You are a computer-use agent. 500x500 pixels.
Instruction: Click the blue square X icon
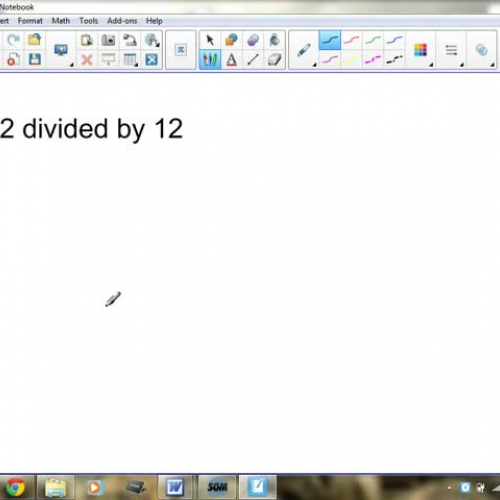coord(151,60)
